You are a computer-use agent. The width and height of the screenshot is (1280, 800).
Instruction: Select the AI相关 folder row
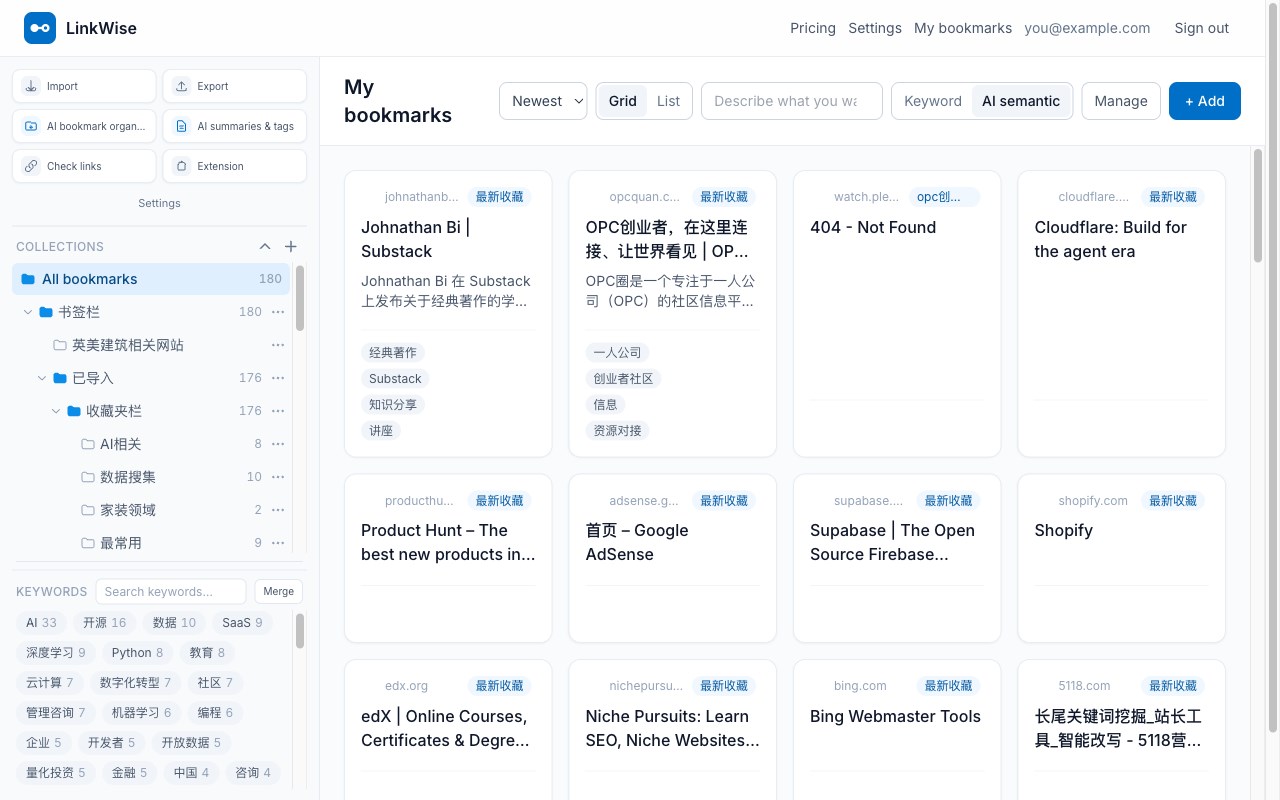click(151, 444)
